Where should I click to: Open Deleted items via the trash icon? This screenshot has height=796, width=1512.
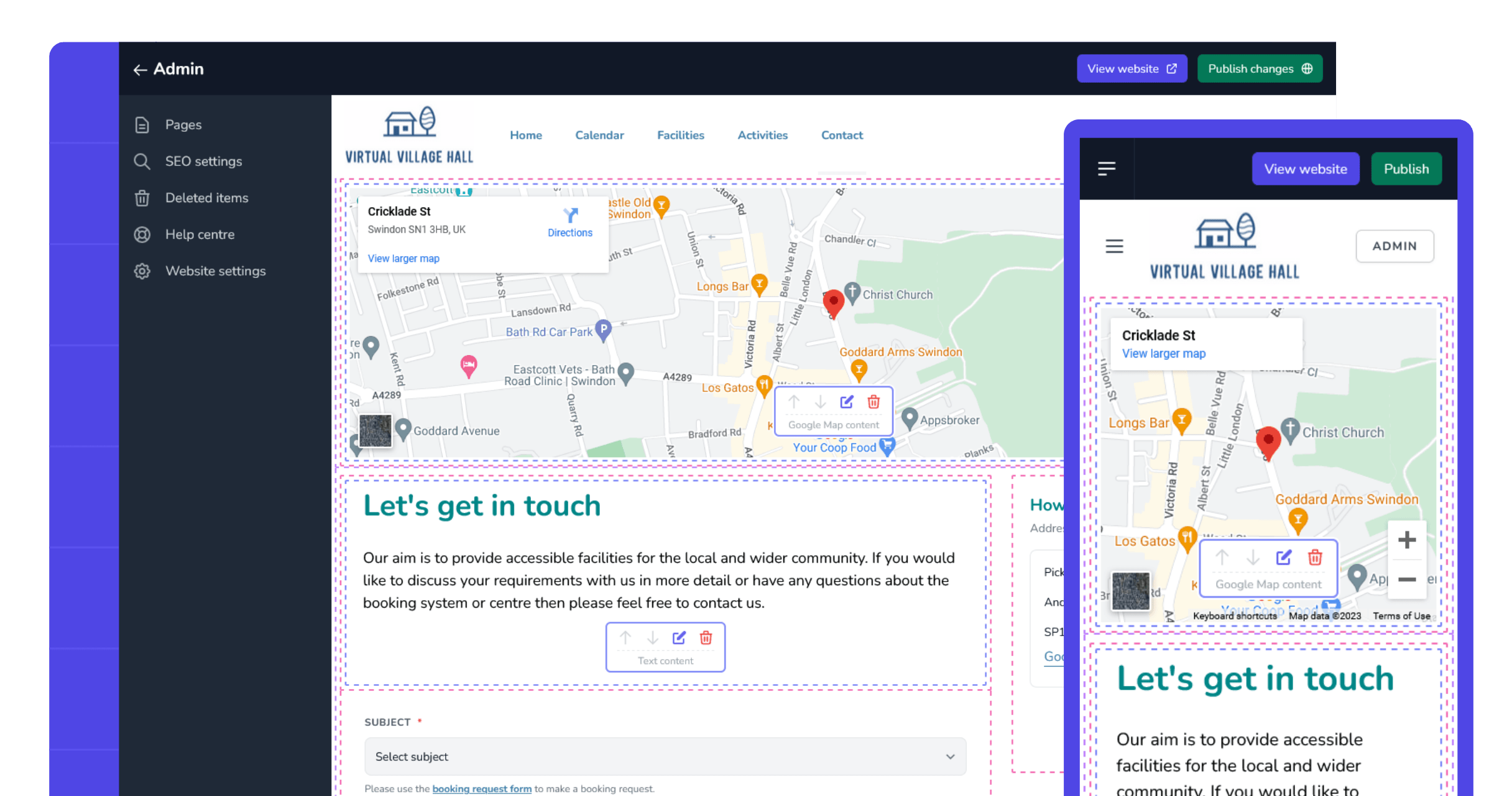point(142,198)
